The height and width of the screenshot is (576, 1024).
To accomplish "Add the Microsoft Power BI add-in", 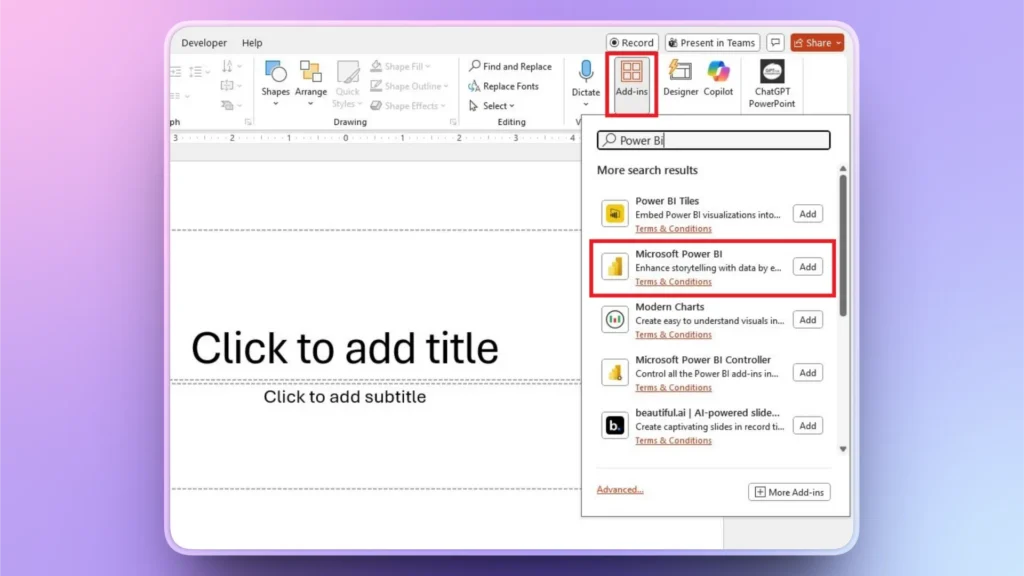I will click(x=807, y=266).
